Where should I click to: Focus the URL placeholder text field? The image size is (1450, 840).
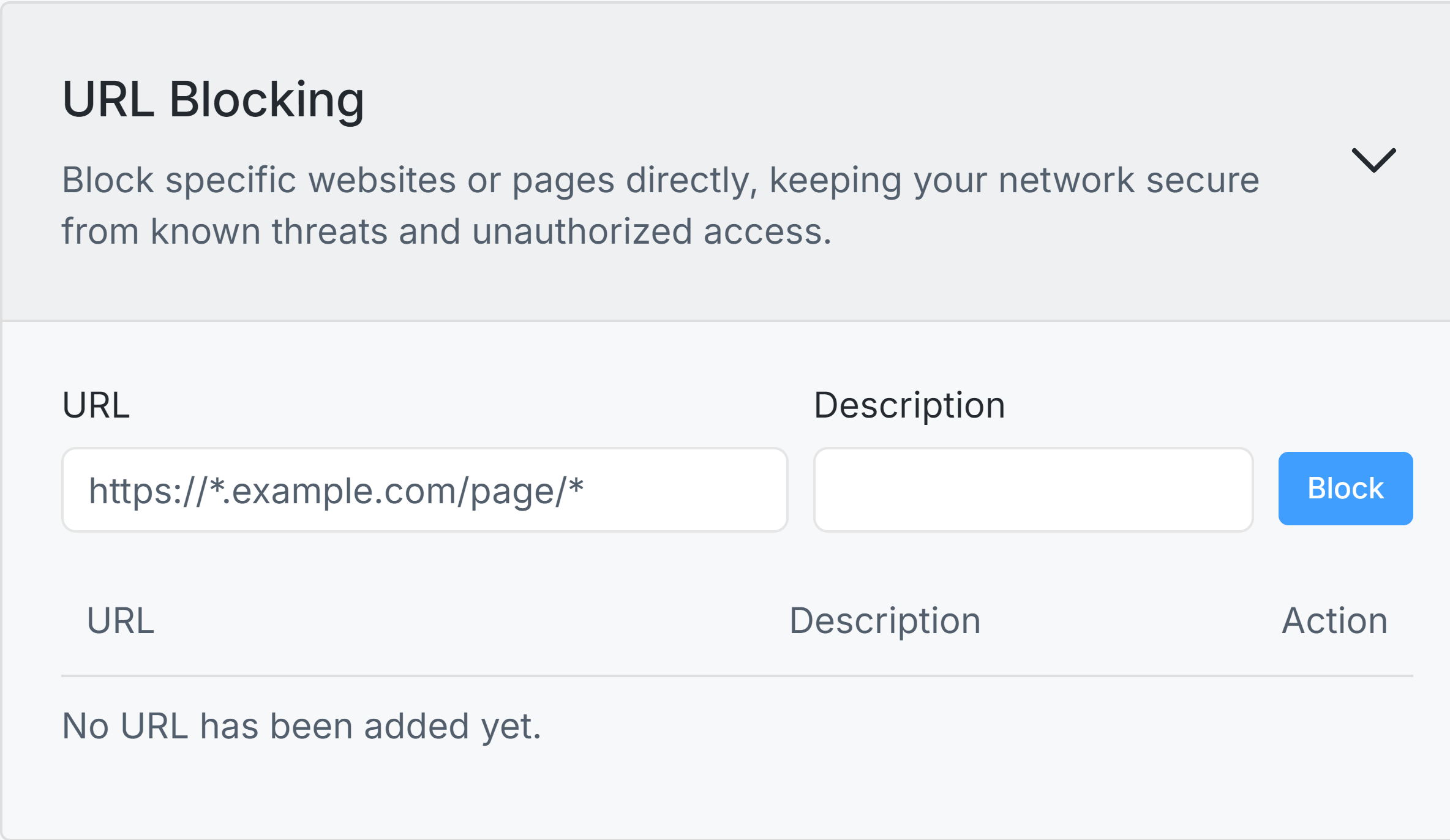tap(424, 488)
